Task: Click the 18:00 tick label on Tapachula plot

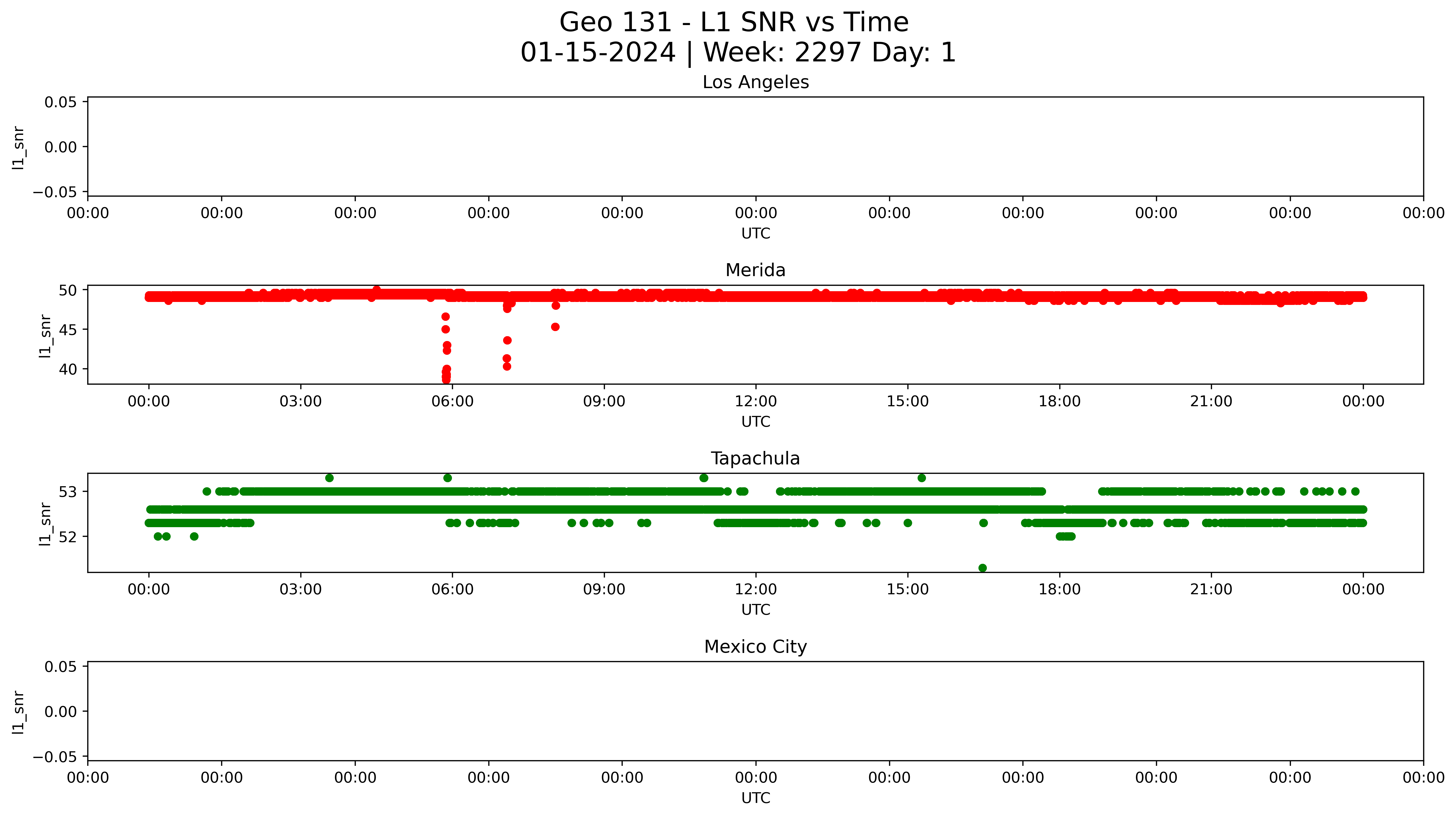Action: point(1059,590)
